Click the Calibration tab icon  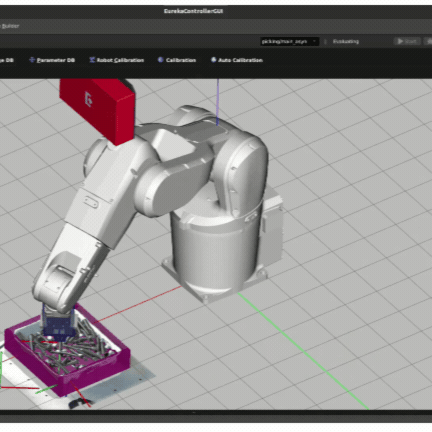[161, 60]
